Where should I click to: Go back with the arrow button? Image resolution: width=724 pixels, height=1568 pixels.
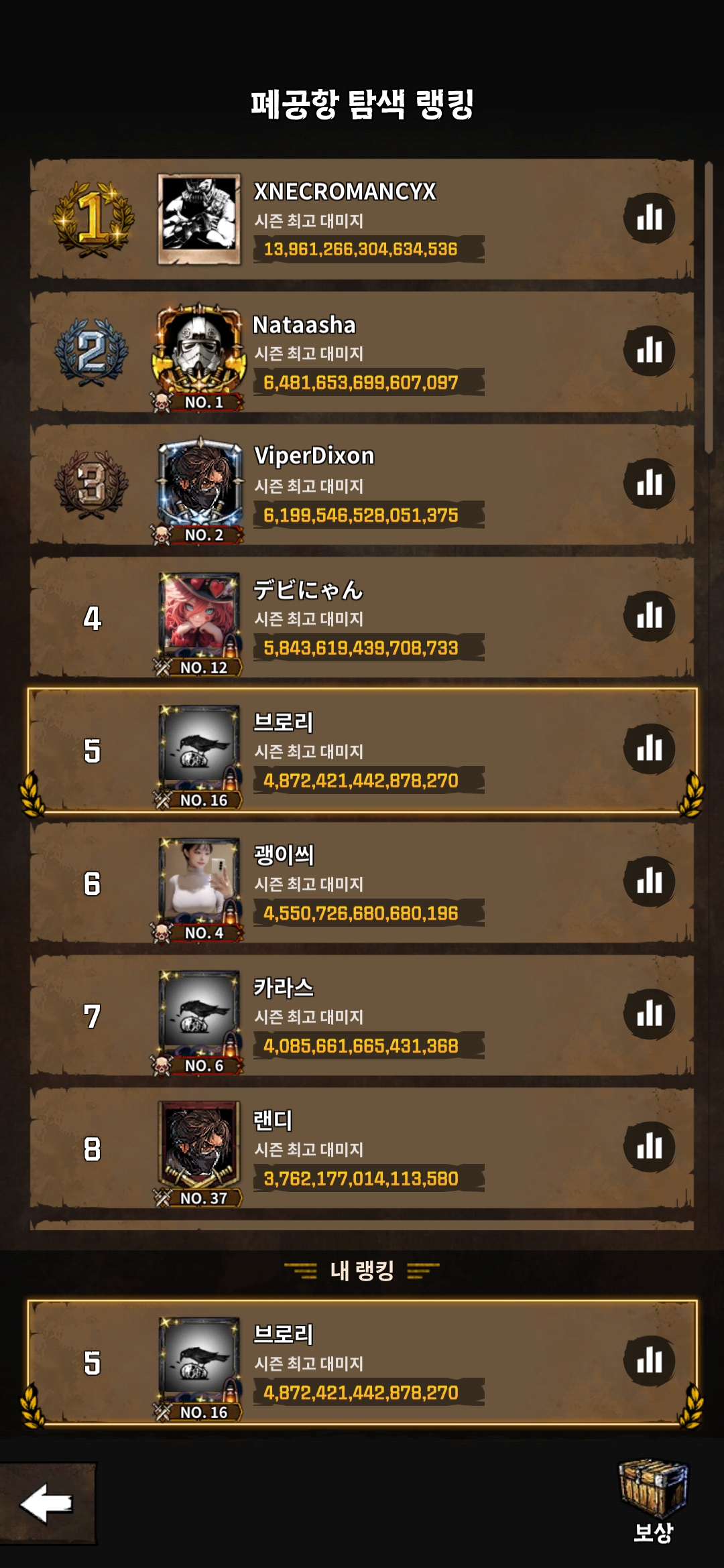coord(47,1504)
